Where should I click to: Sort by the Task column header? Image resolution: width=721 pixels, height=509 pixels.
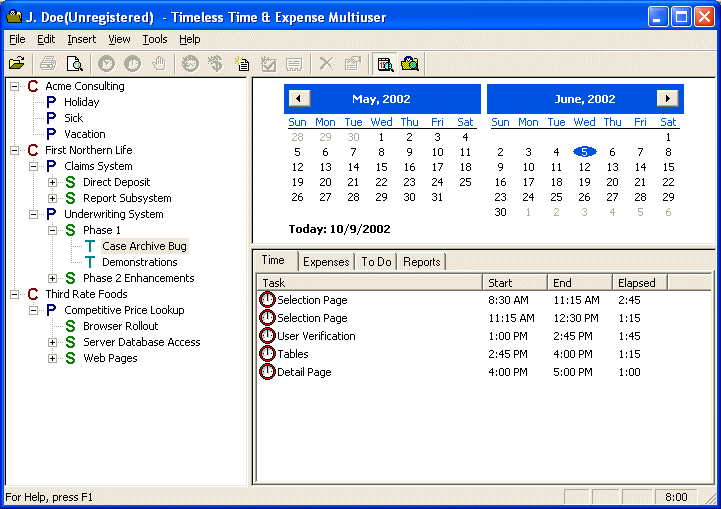(x=370, y=282)
